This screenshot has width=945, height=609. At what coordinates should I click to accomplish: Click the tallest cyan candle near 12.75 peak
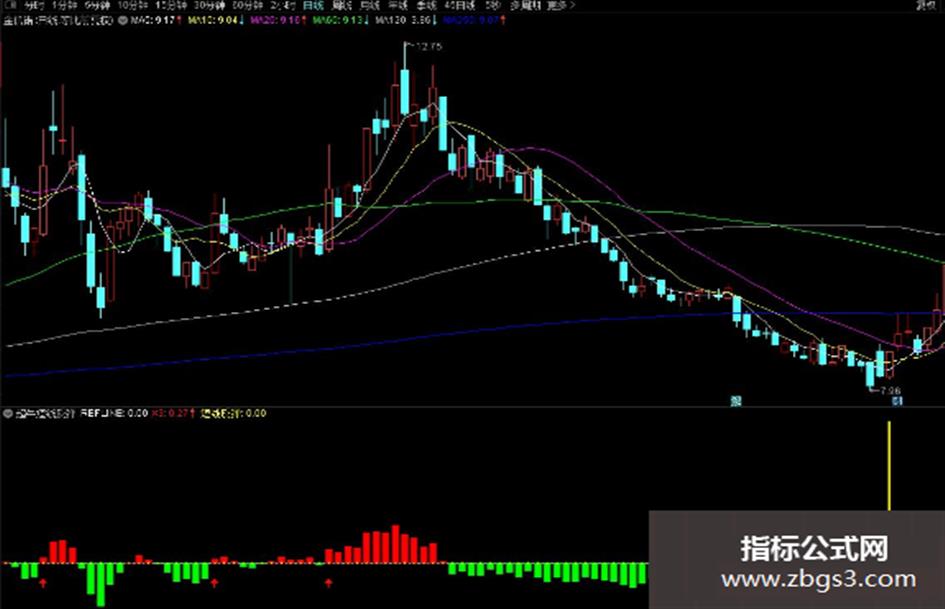coord(405,92)
